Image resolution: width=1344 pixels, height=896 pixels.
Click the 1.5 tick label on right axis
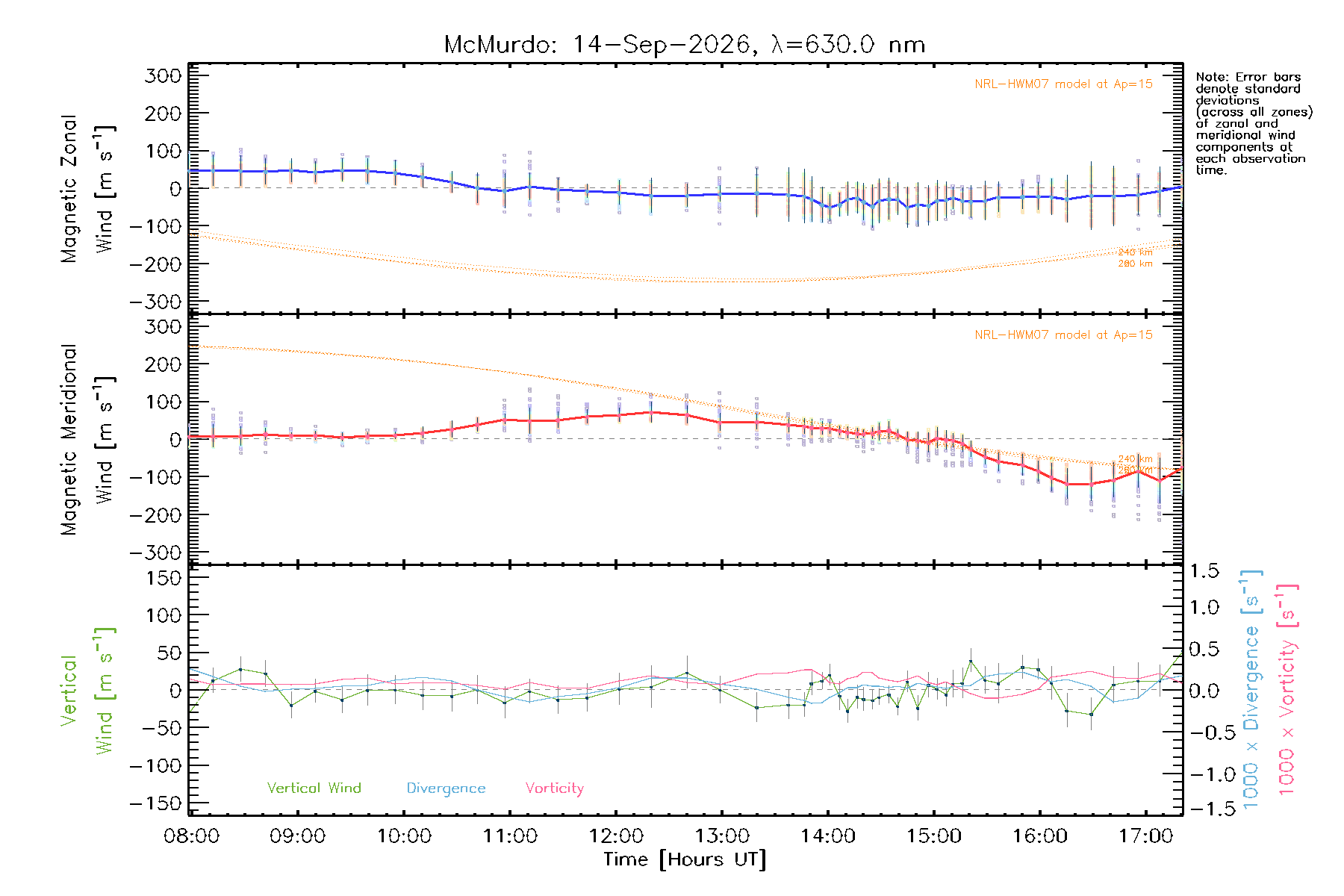[1204, 571]
